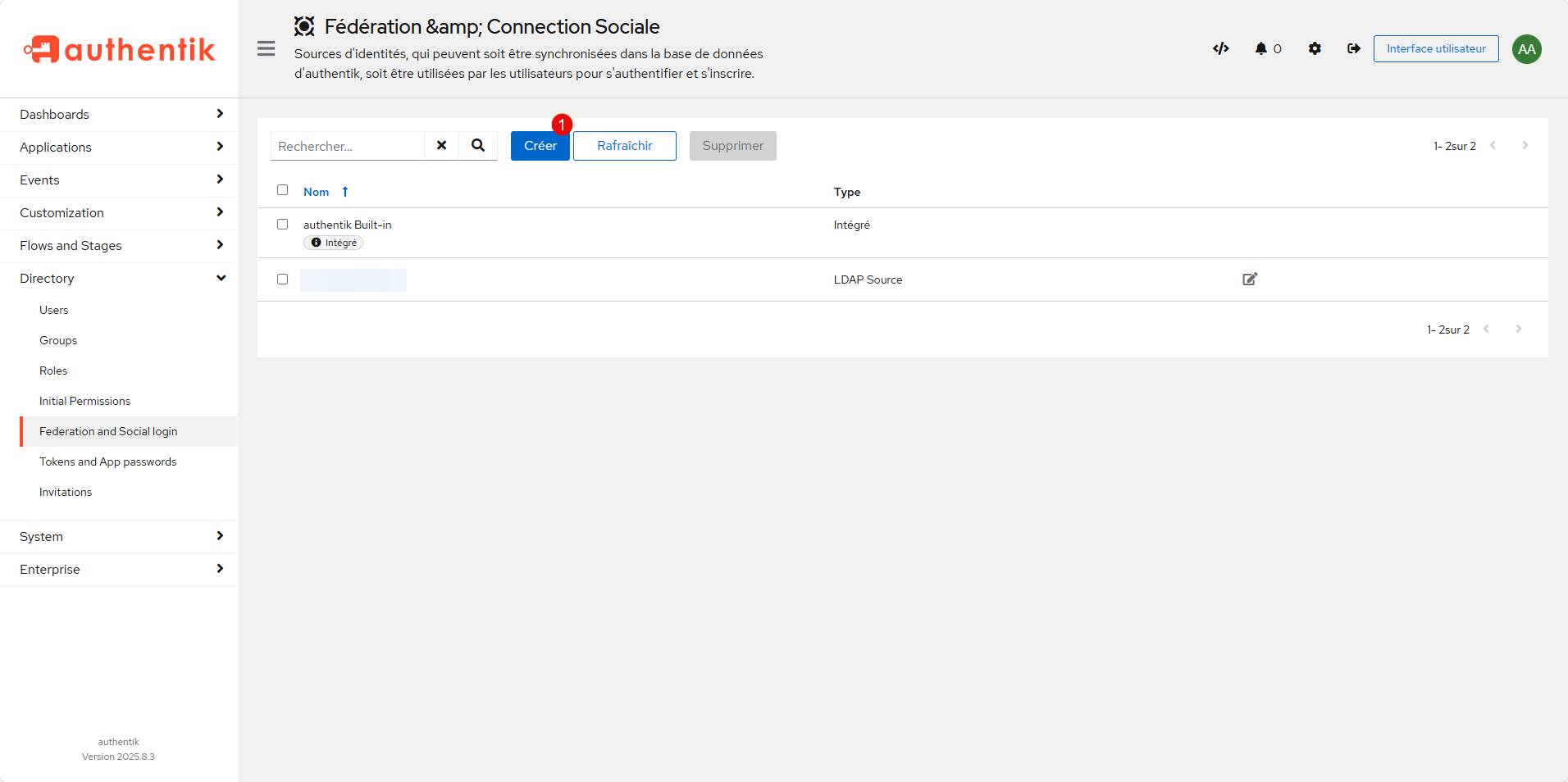Image resolution: width=1568 pixels, height=782 pixels.
Task: Expand the Dashboards sidebar section
Action: click(119, 115)
